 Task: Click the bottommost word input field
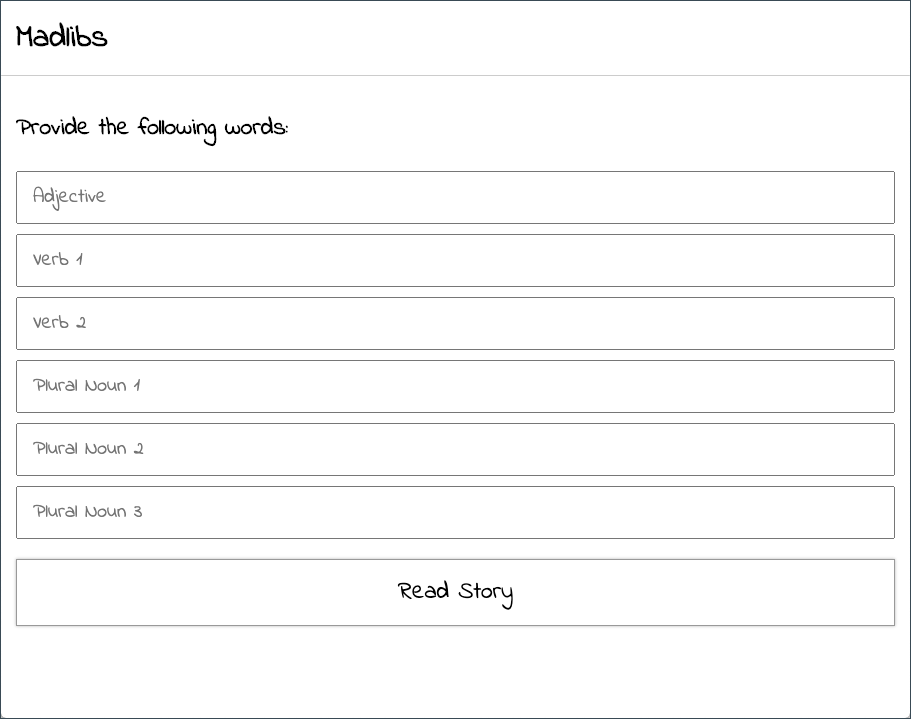455,512
